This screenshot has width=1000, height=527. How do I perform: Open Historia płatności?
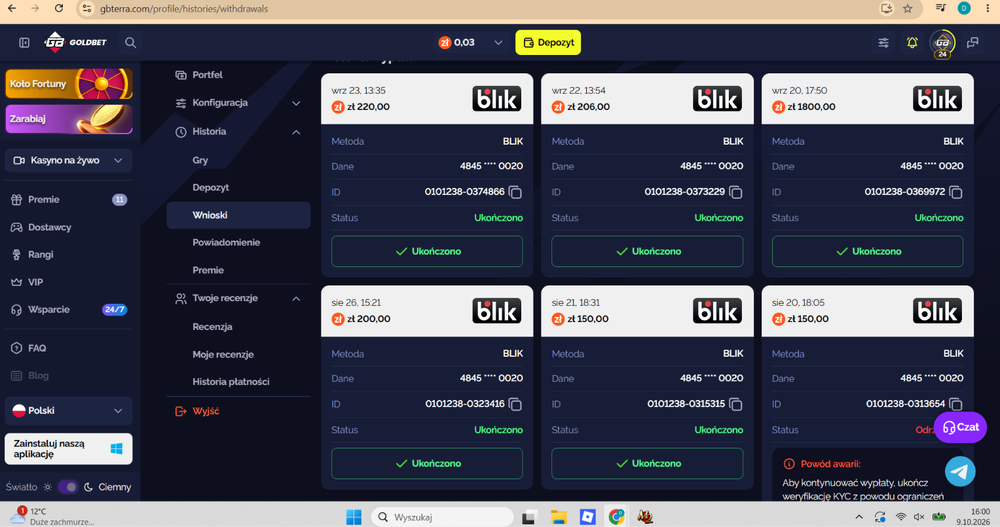point(231,382)
